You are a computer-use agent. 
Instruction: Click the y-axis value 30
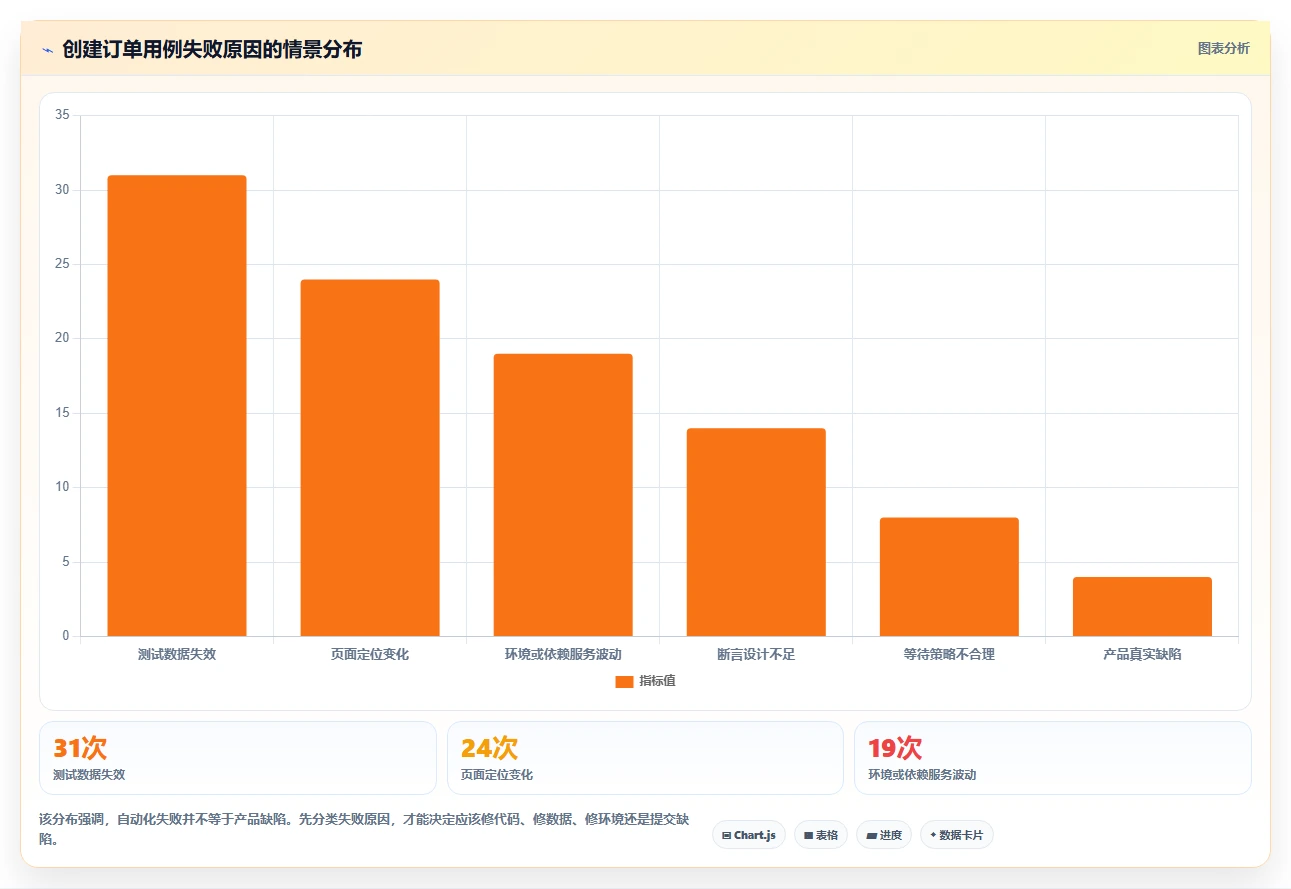point(62,190)
